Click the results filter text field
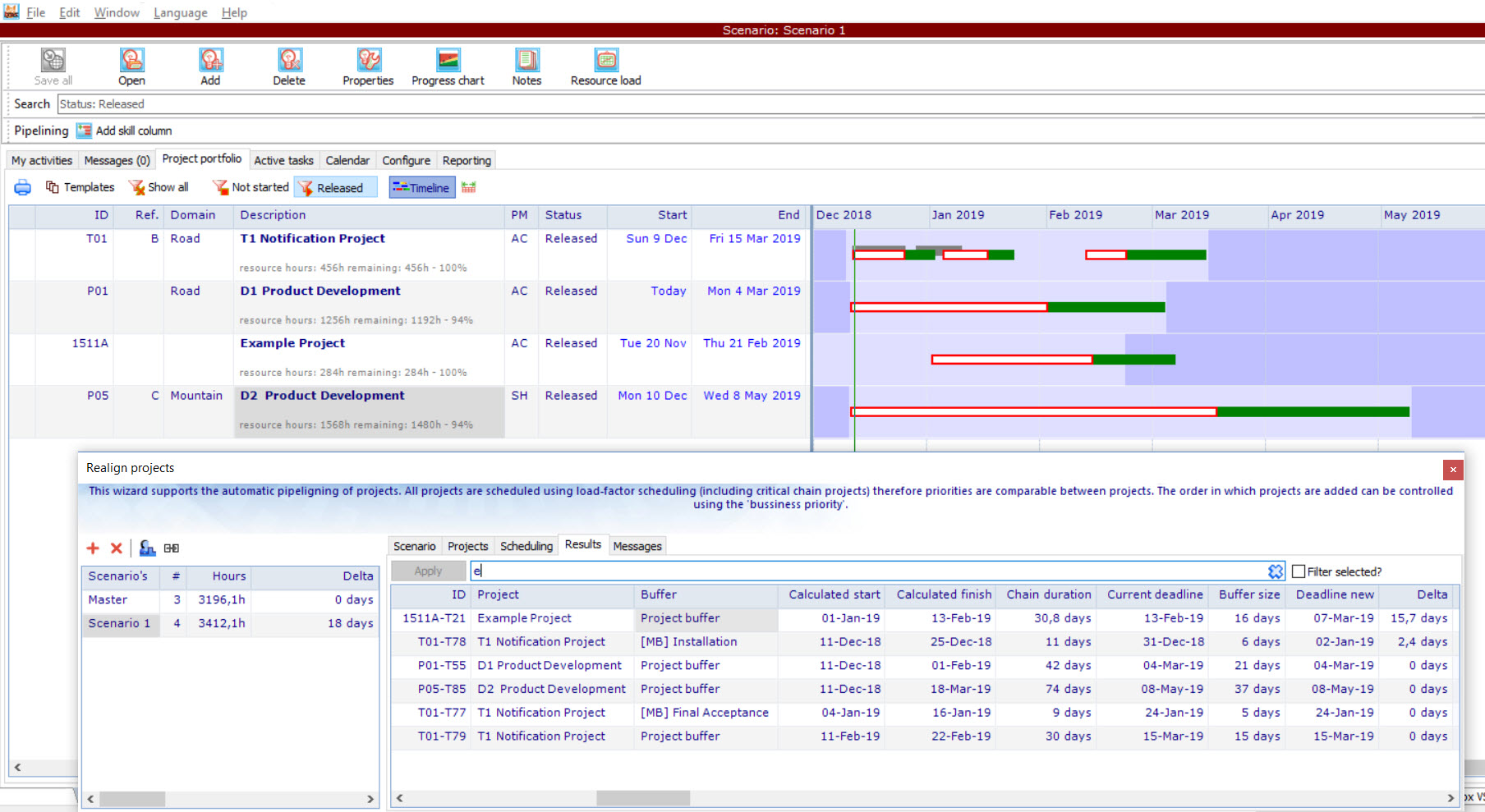The image size is (1485, 812). pyautogui.click(x=869, y=571)
